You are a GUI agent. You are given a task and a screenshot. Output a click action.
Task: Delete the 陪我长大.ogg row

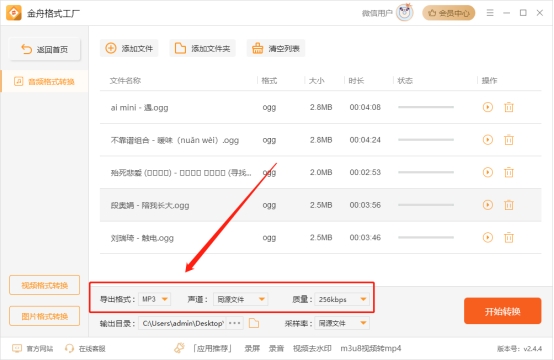click(509, 205)
